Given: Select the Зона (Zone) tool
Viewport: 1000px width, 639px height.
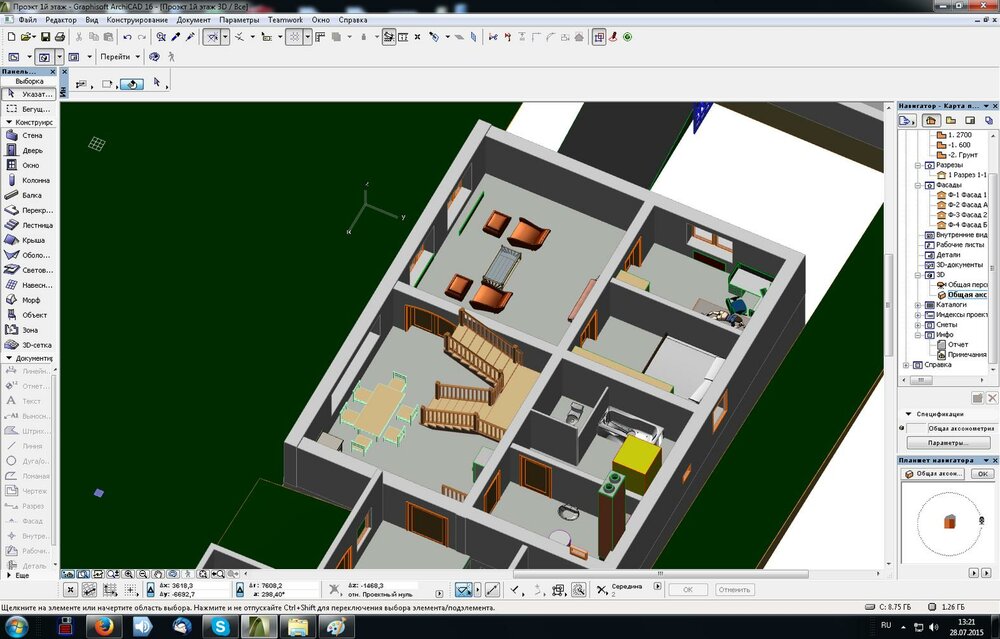Looking at the screenshot, I should pyautogui.click(x=28, y=330).
